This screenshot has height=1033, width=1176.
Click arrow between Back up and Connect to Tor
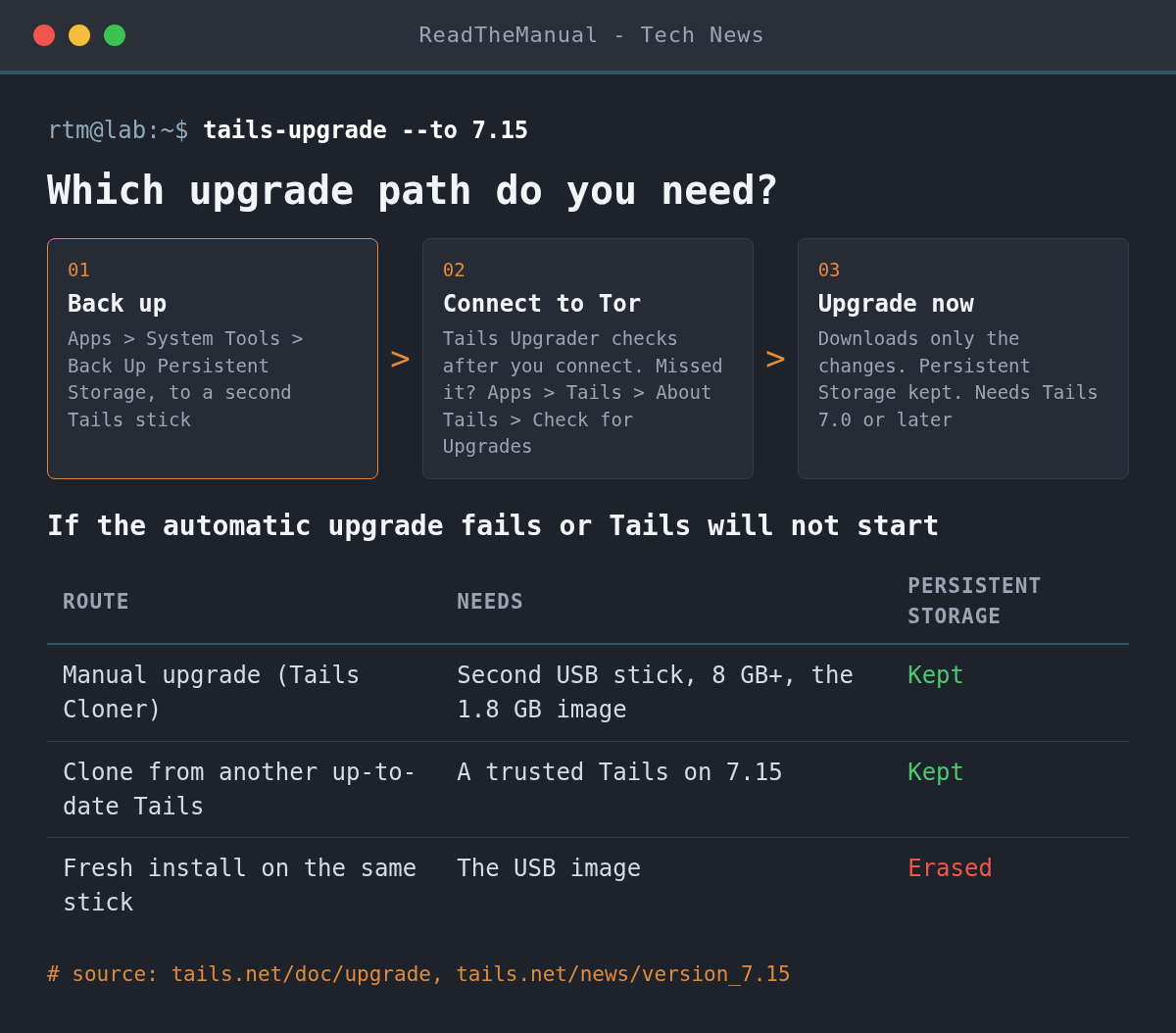point(400,359)
